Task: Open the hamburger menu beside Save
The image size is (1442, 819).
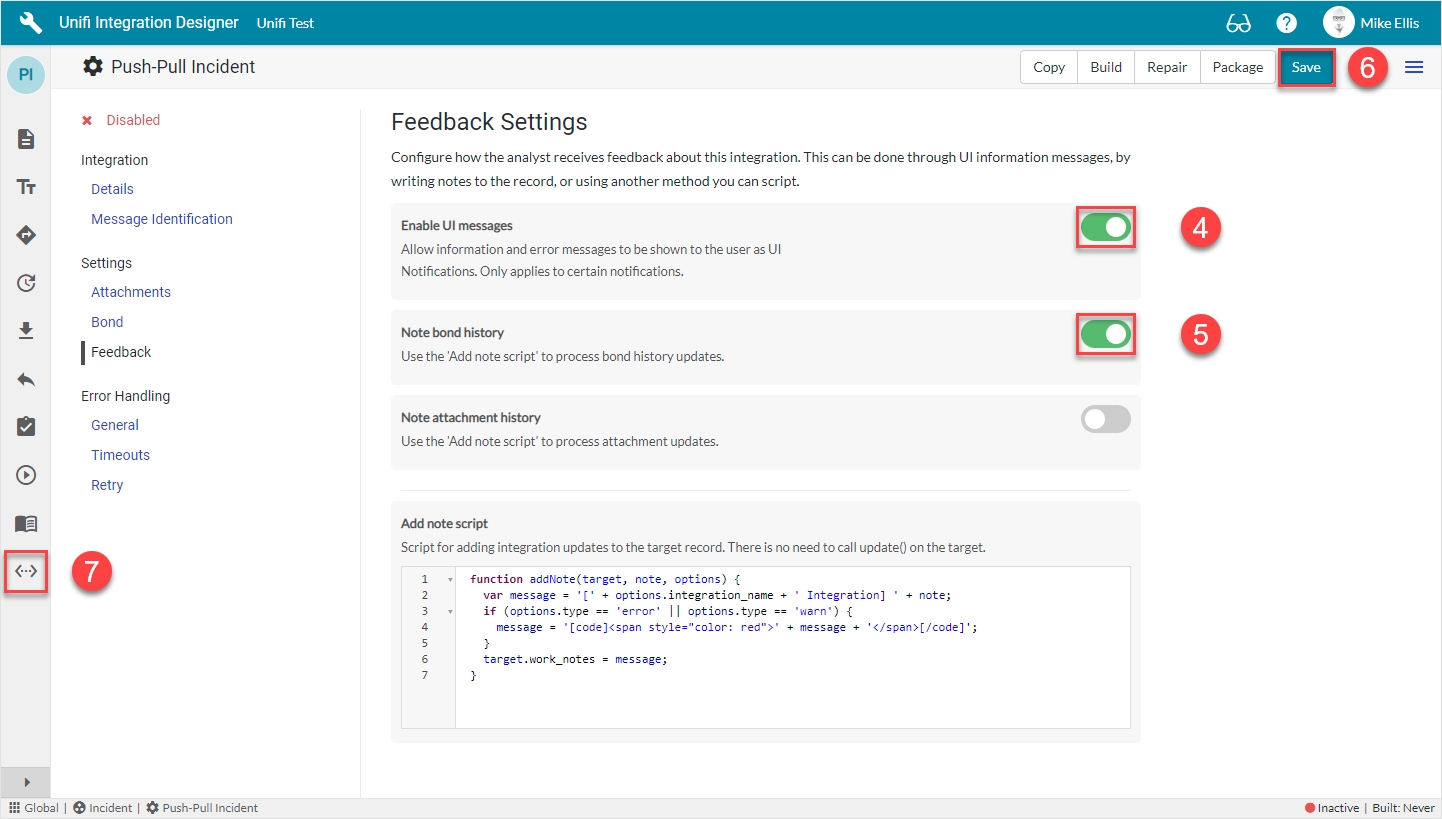Action: (x=1414, y=67)
